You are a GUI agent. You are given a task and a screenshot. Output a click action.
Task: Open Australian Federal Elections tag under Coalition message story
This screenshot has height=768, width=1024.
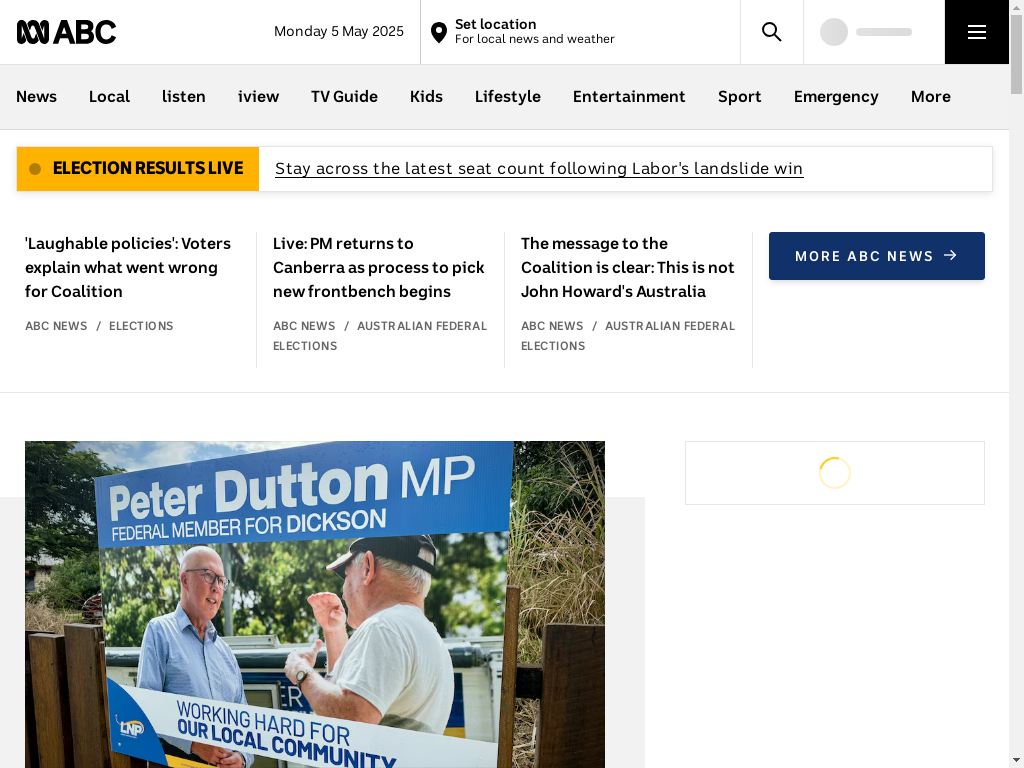[628, 336]
